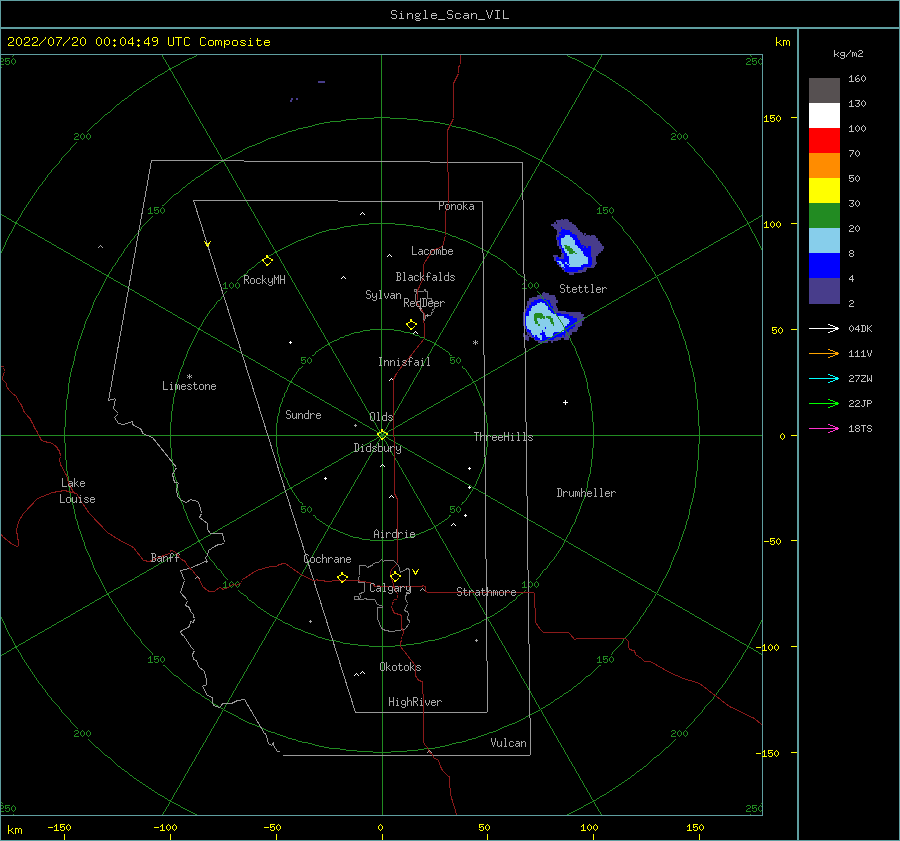Screen dimensions: 900x841
Task: Click the Drumheller town label
Action: (x=586, y=493)
